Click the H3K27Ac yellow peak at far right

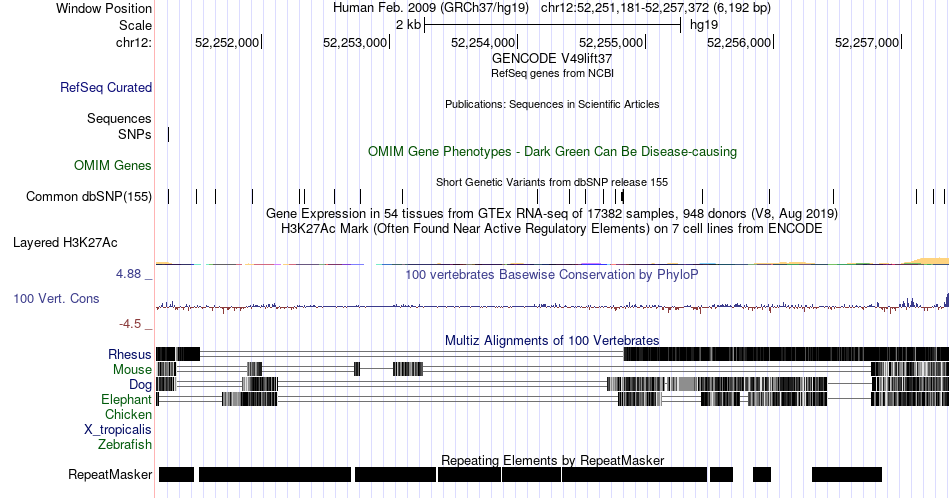click(x=927, y=261)
